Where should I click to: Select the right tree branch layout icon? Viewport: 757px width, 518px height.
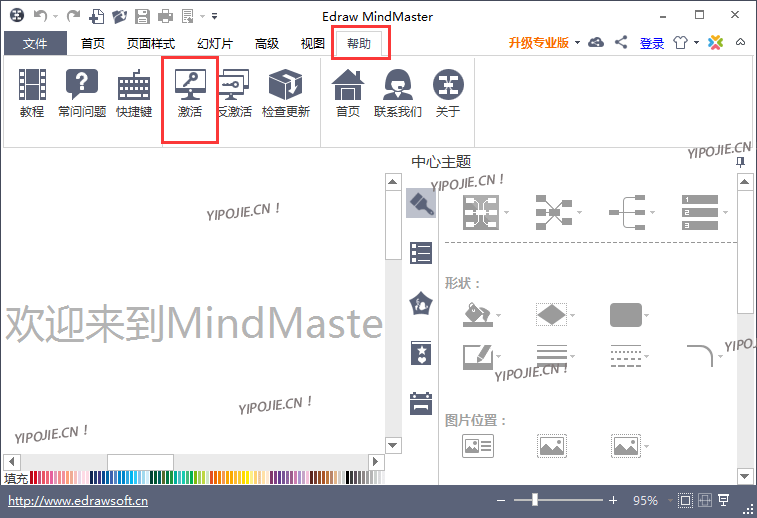pos(627,212)
